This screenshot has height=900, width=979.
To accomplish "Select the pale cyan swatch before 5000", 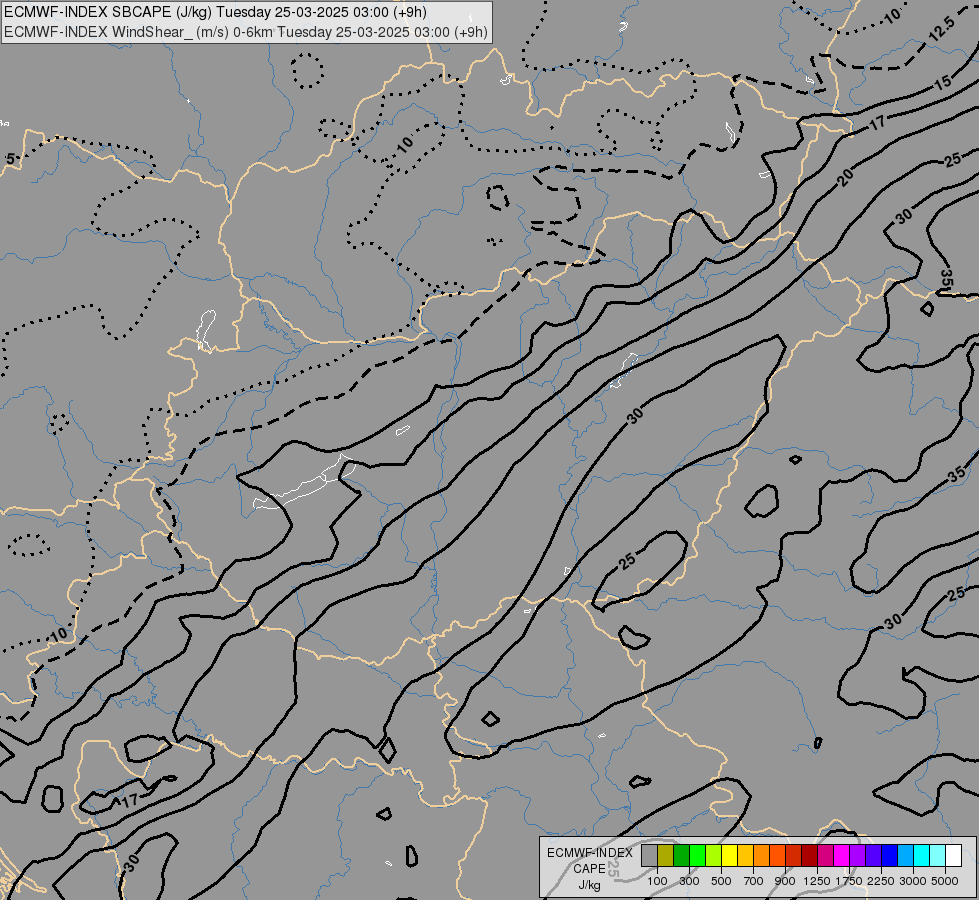I will (x=938, y=856).
